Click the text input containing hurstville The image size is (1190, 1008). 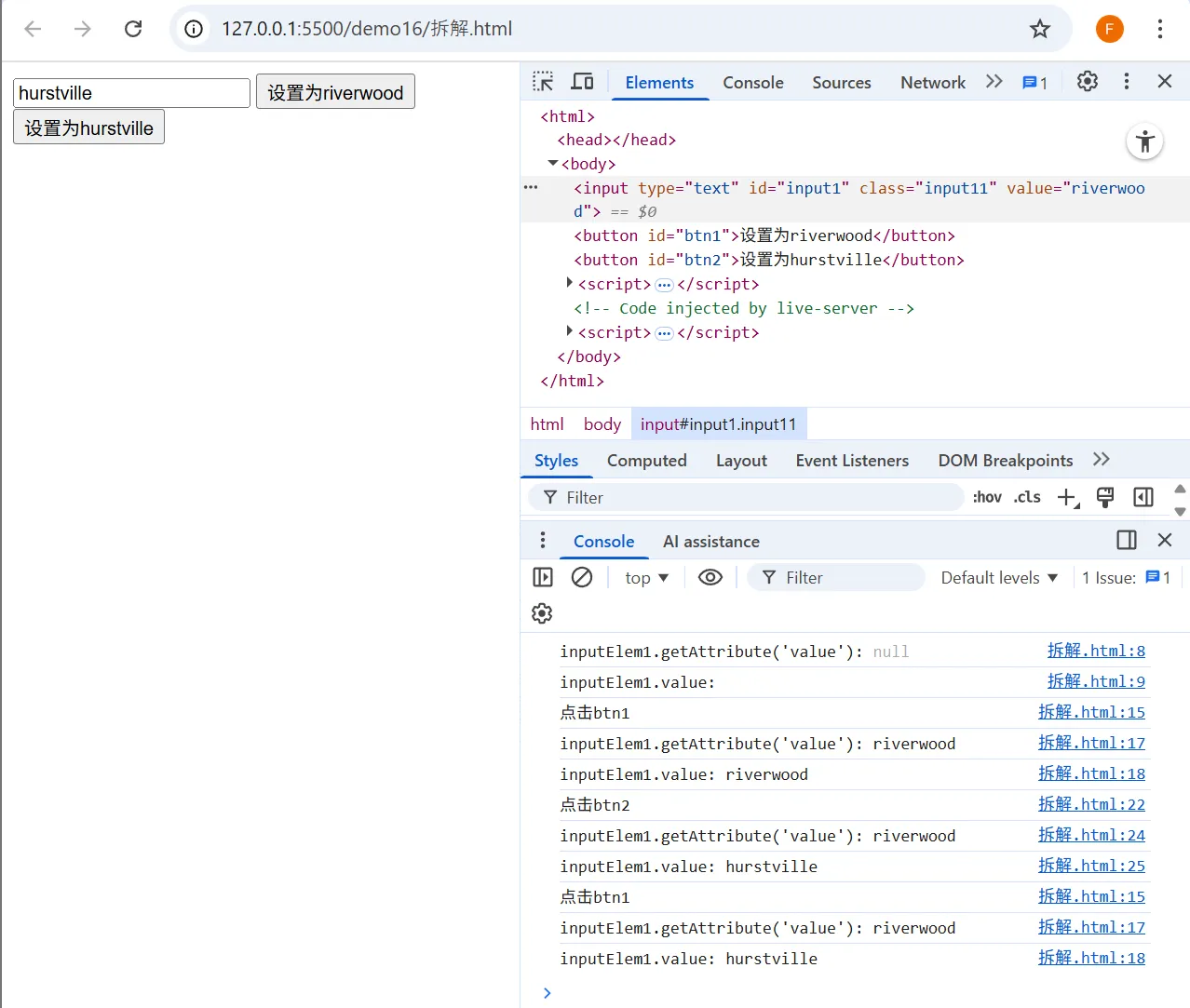pyautogui.click(x=131, y=93)
